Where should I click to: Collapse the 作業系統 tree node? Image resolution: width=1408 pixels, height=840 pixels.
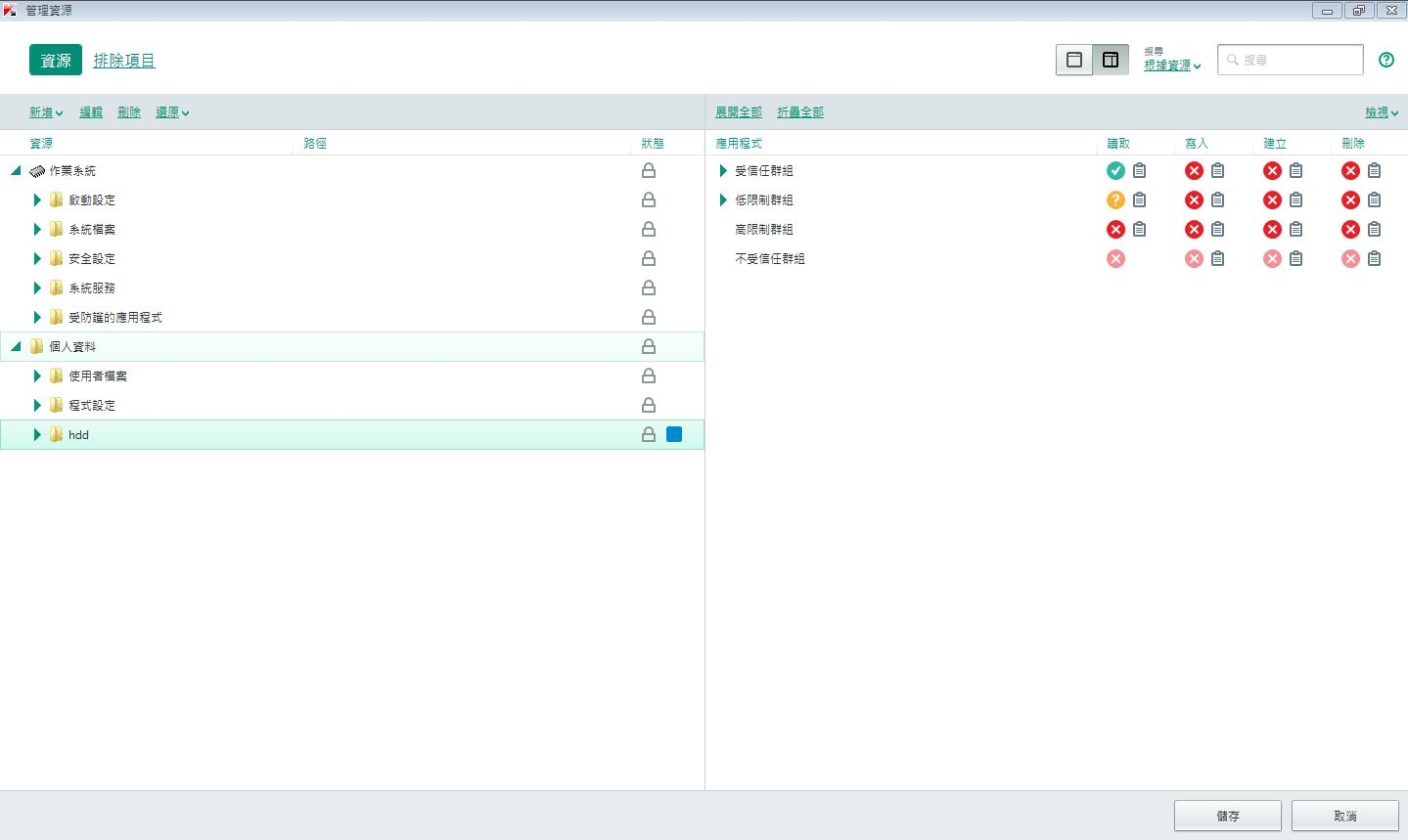[16, 170]
